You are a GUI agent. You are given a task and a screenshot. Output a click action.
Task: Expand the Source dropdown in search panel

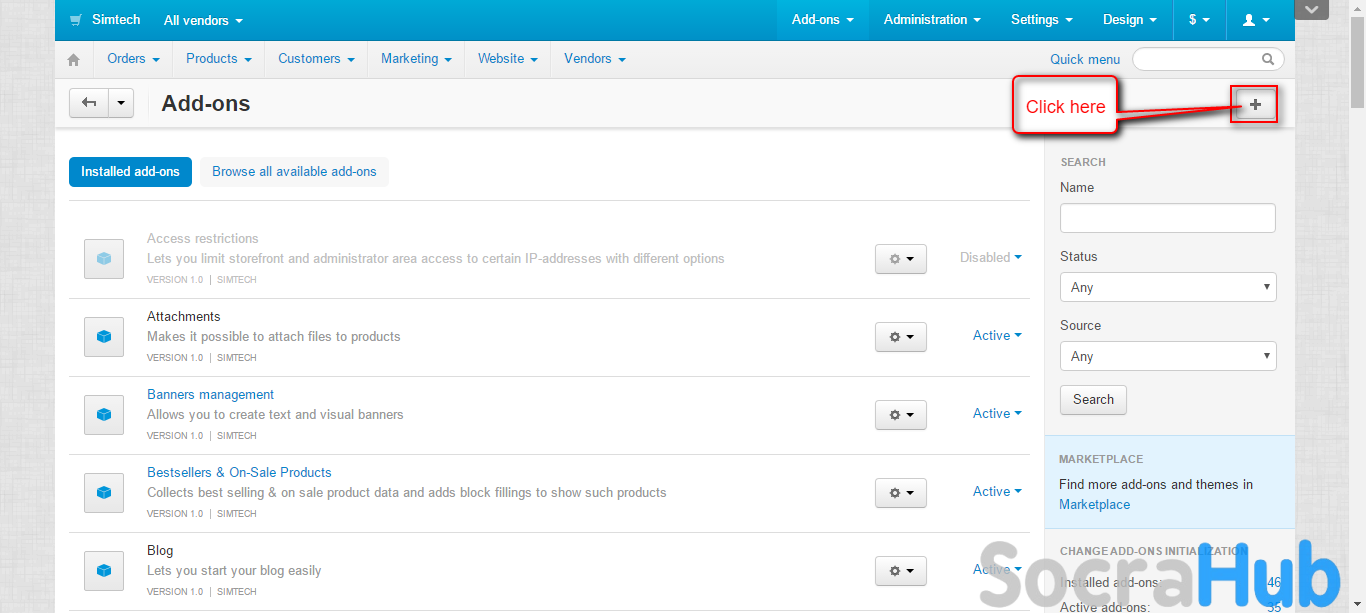coord(1167,356)
